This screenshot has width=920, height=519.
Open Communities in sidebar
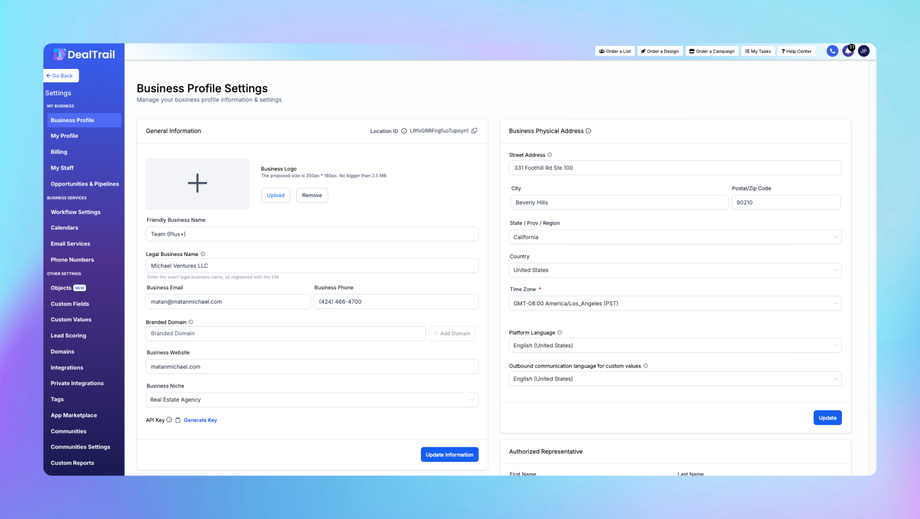[x=68, y=432]
